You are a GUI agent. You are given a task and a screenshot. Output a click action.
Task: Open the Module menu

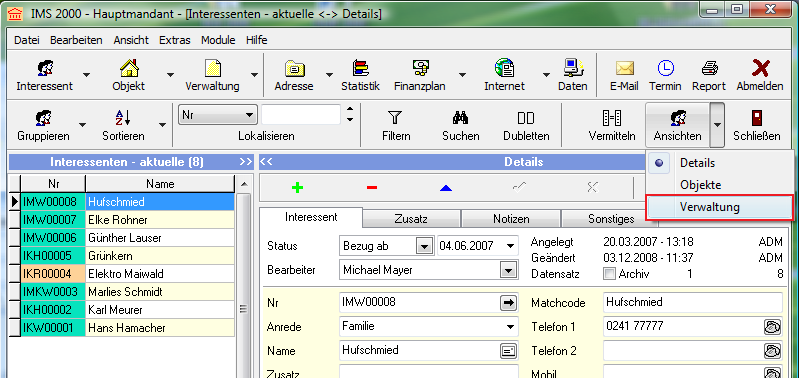(x=218, y=40)
